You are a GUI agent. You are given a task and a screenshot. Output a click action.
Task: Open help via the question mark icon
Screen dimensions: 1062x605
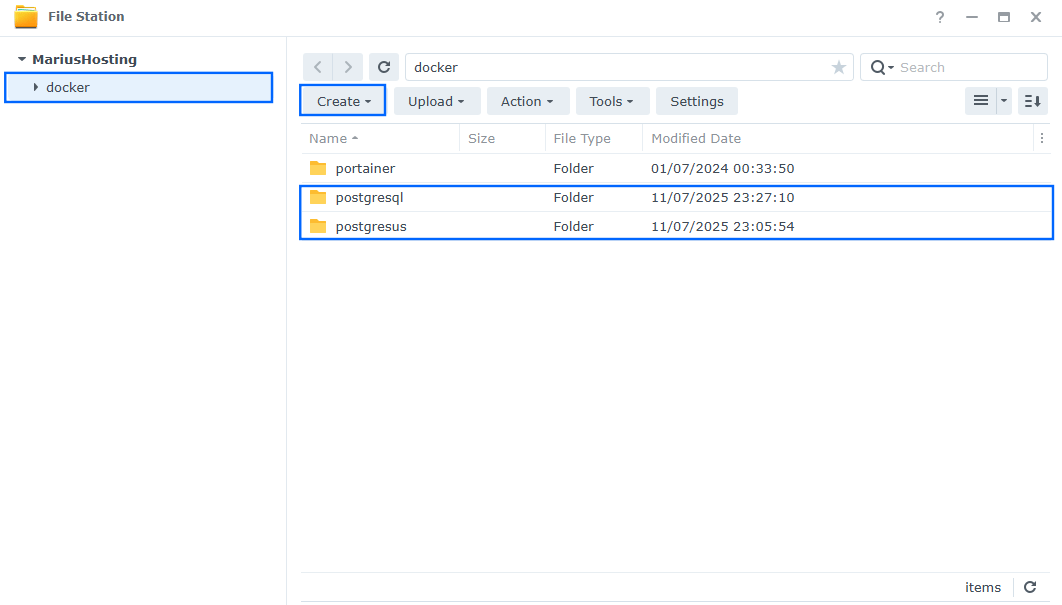[939, 16]
